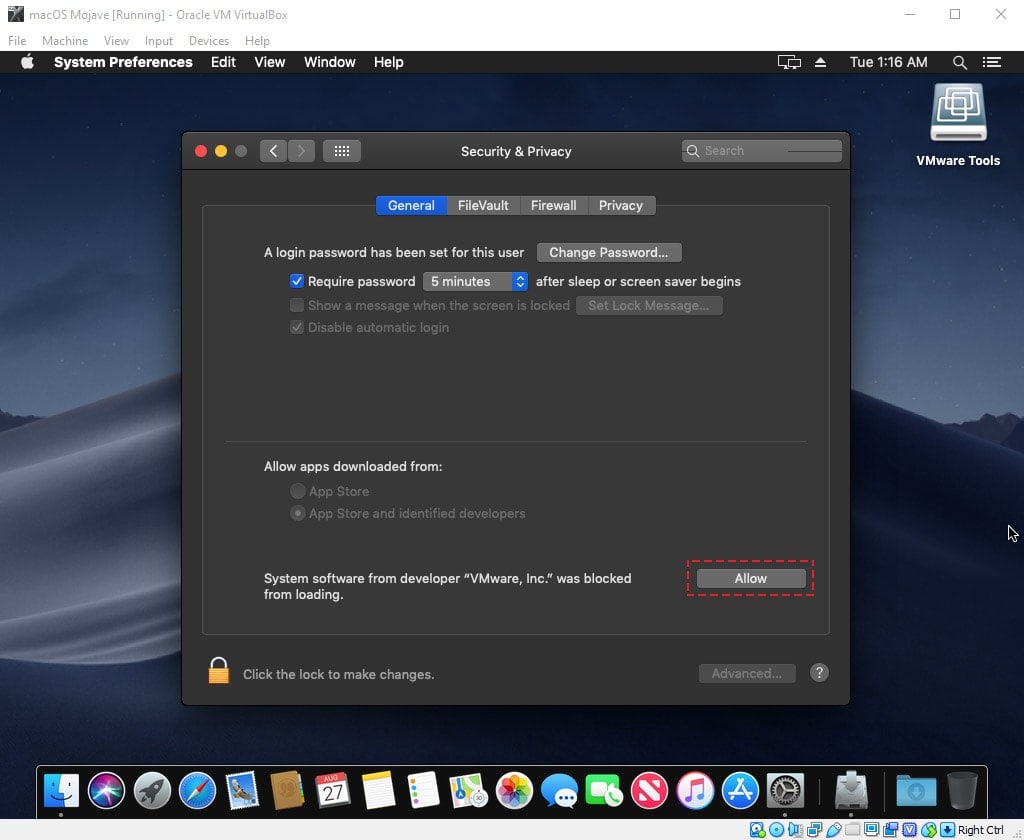The height and width of the screenshot is (840, 1024).
Task: Open iTunes music note icon
Action: (695, 790)
